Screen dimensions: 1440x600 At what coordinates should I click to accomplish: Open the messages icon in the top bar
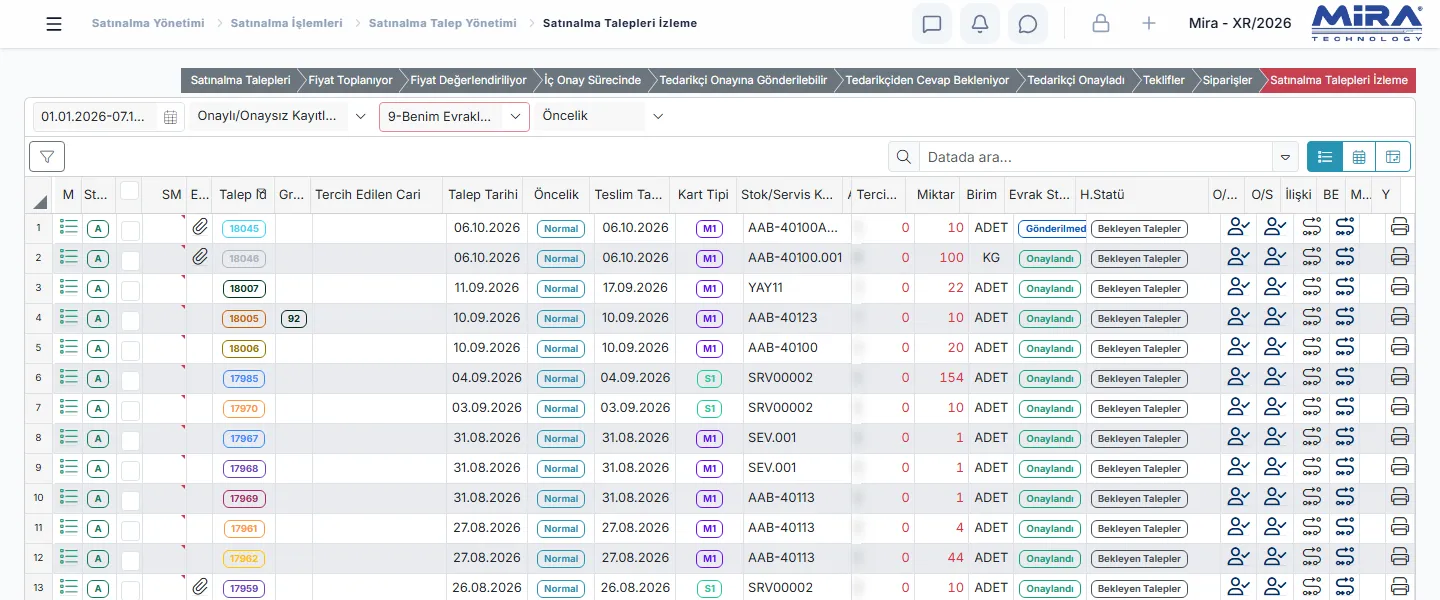pos(932,24)
